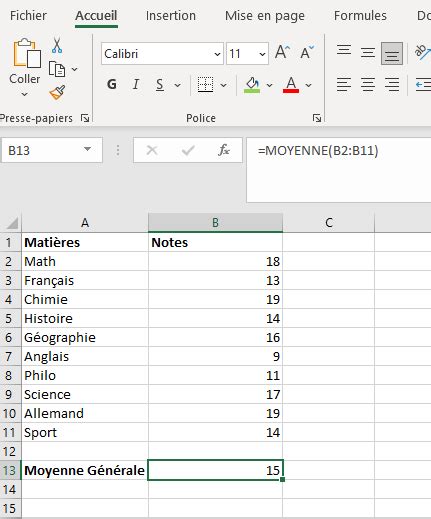The height and width of the screenshot is (519, 431).
Task: Select column B header
Action: [215, 223]
